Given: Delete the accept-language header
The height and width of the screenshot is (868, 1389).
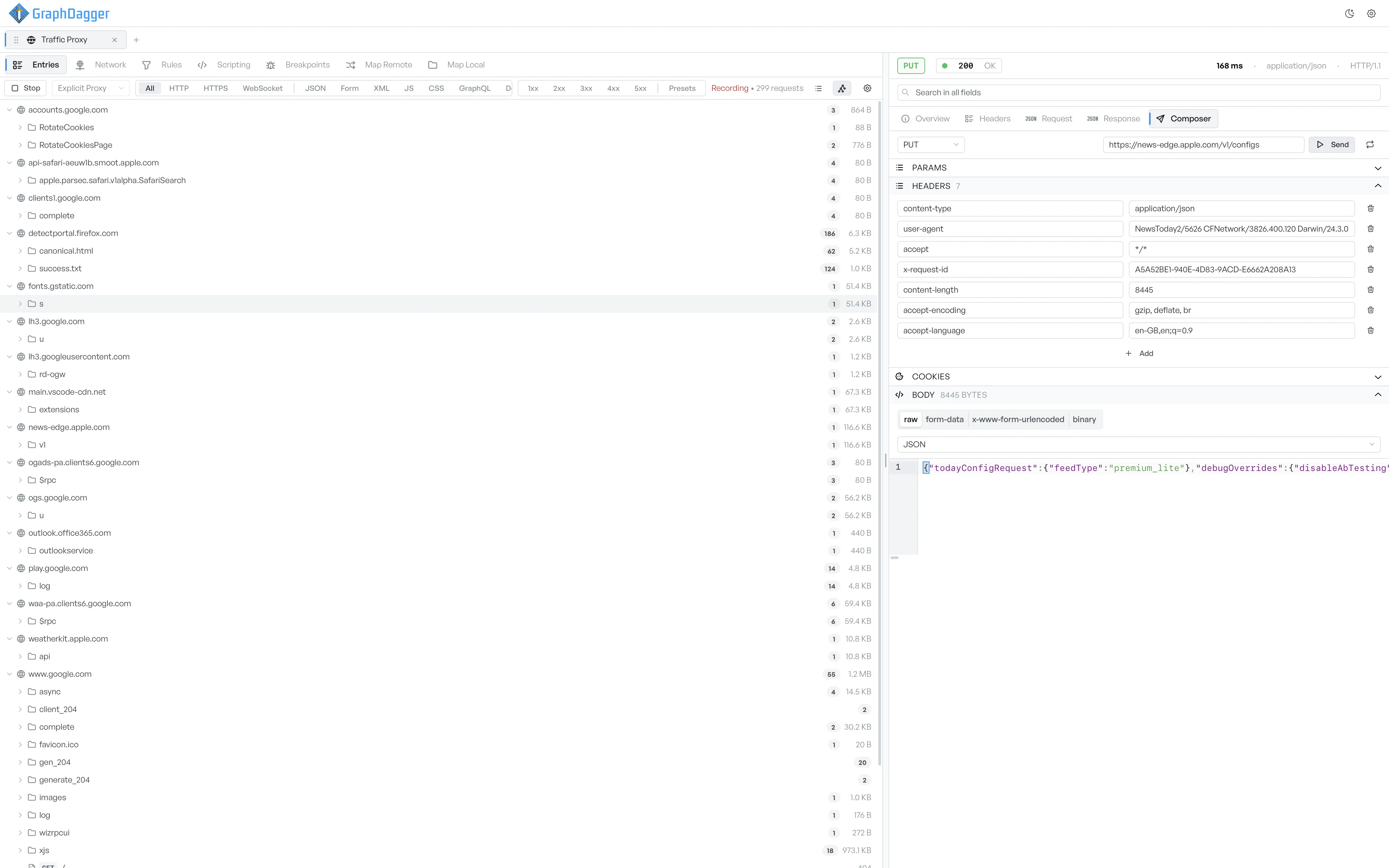Looking at the screenshot, I should click(1371, 331).
